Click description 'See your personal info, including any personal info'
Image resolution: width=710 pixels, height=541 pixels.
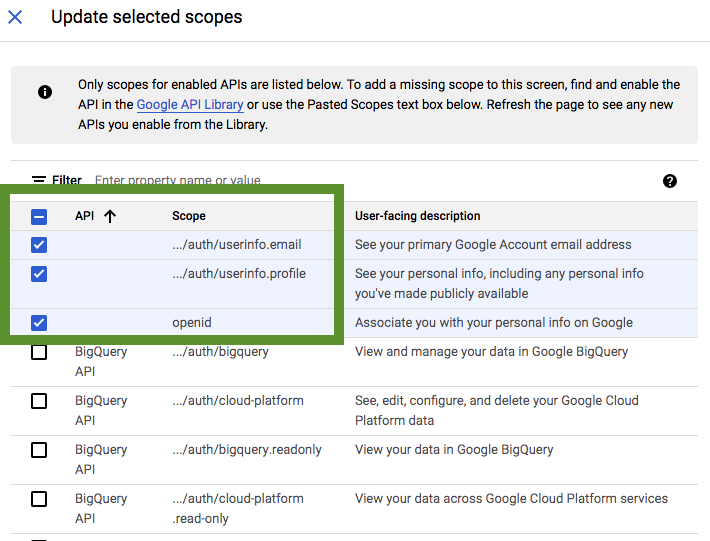click(x=499, y=274)
